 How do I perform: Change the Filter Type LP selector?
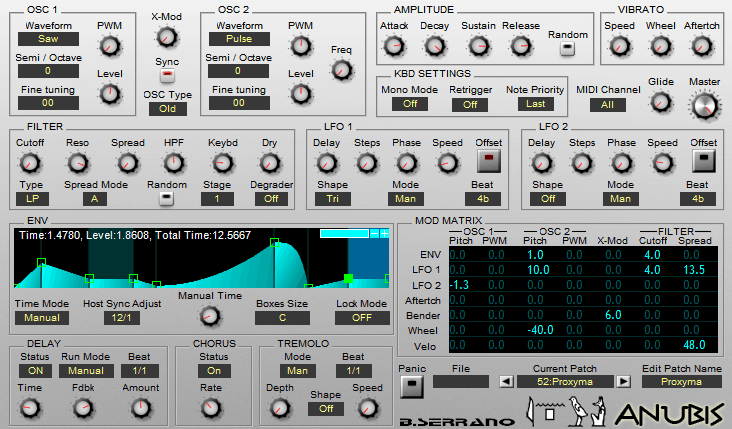tap(32, 199)
